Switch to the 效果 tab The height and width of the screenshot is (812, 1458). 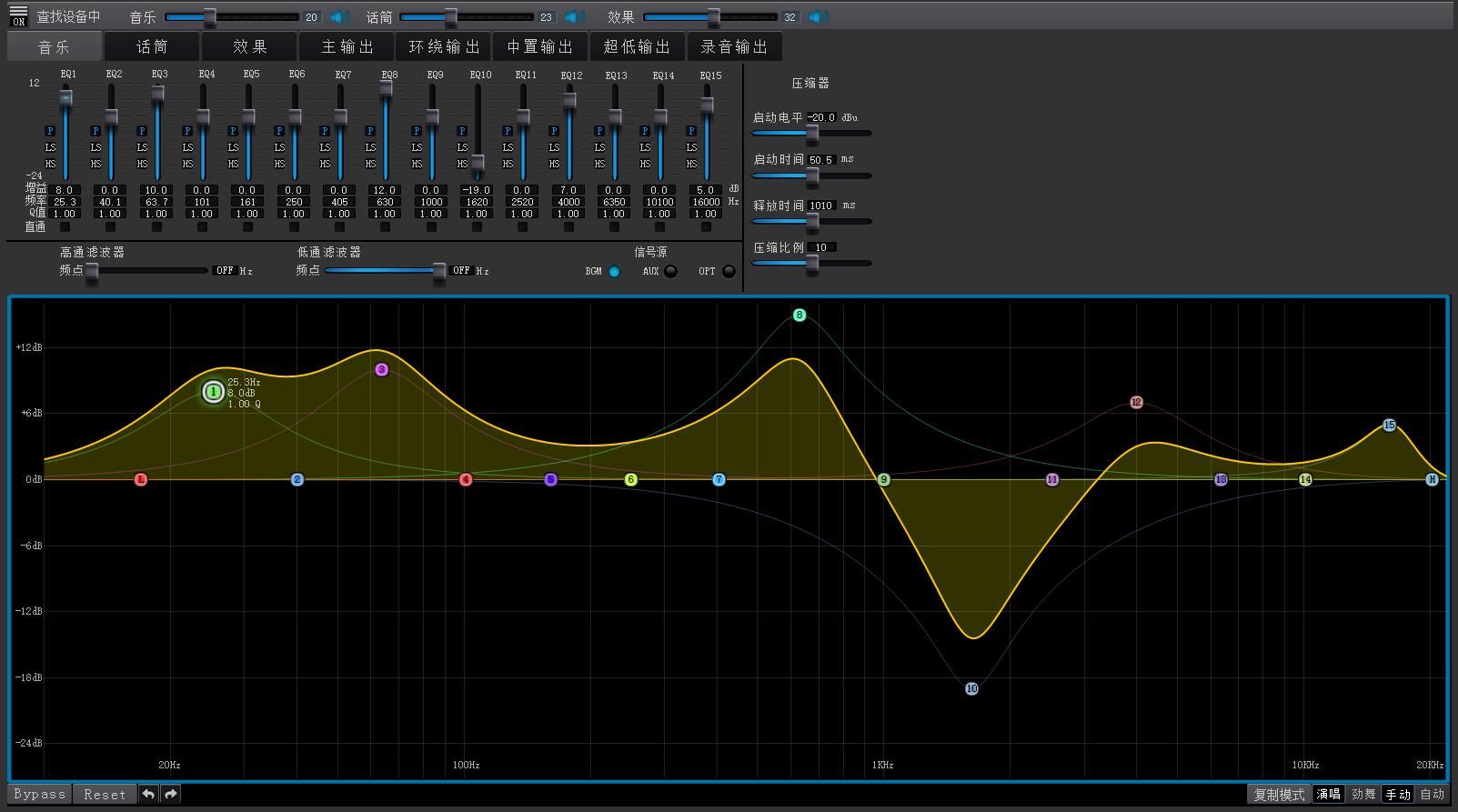coord(249,46)
